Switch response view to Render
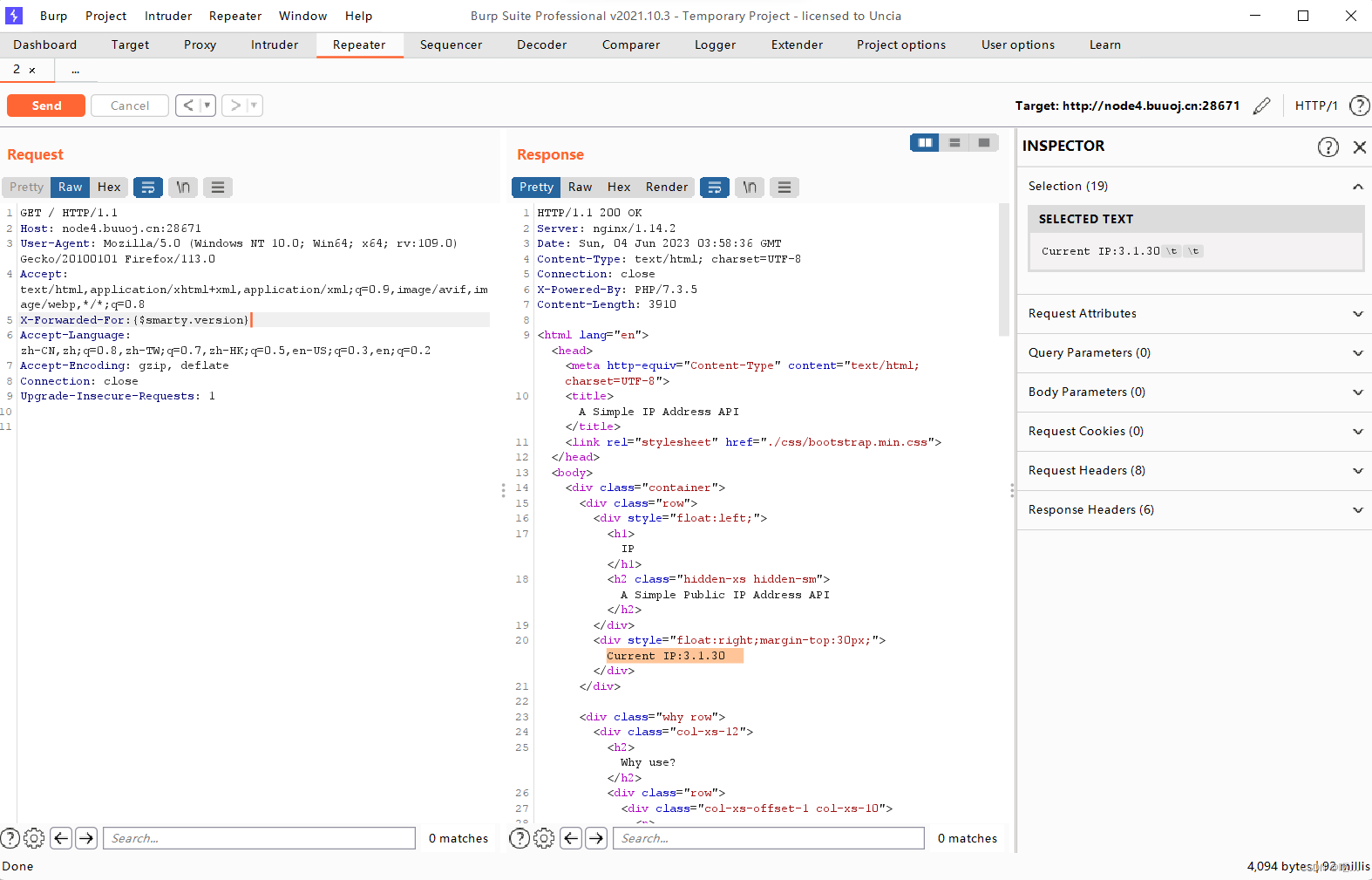This screenshot has height=880, width=1372. pyautogui.click(x=667, y=188)
